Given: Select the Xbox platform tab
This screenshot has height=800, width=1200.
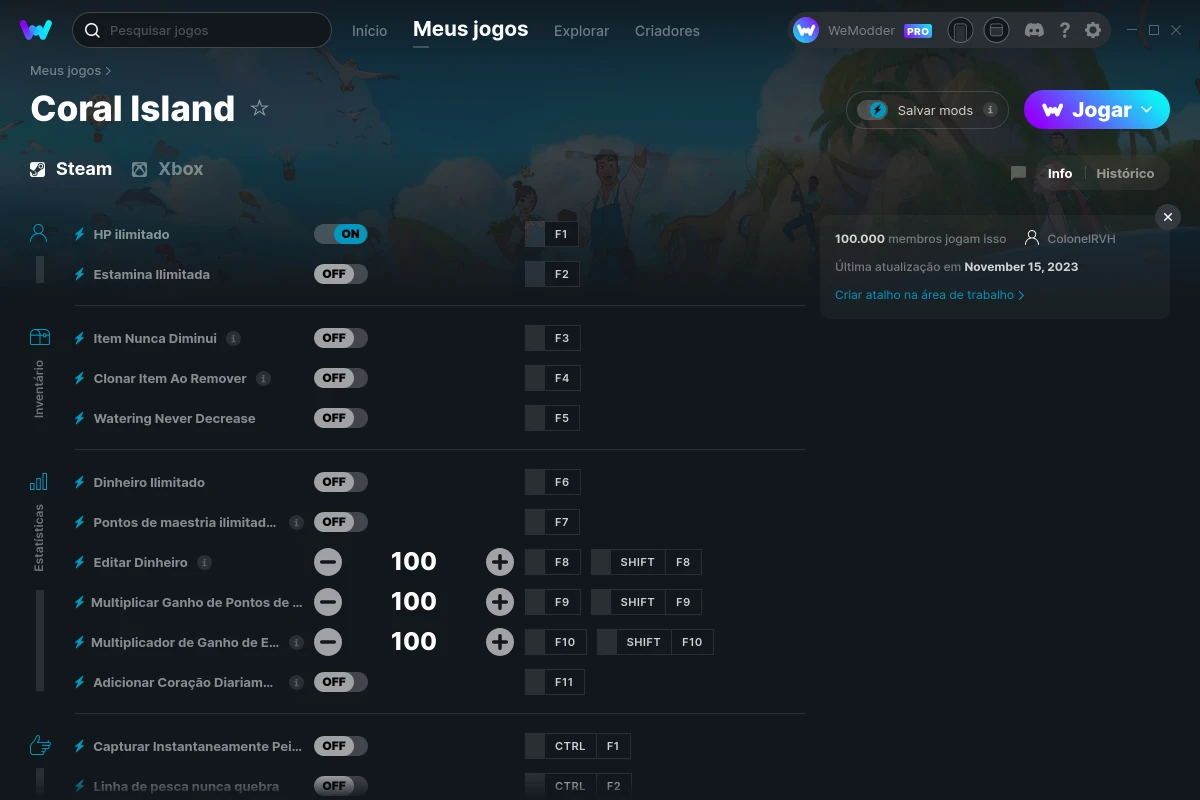Looking at the screenshot, I should [x=167, y=169].
